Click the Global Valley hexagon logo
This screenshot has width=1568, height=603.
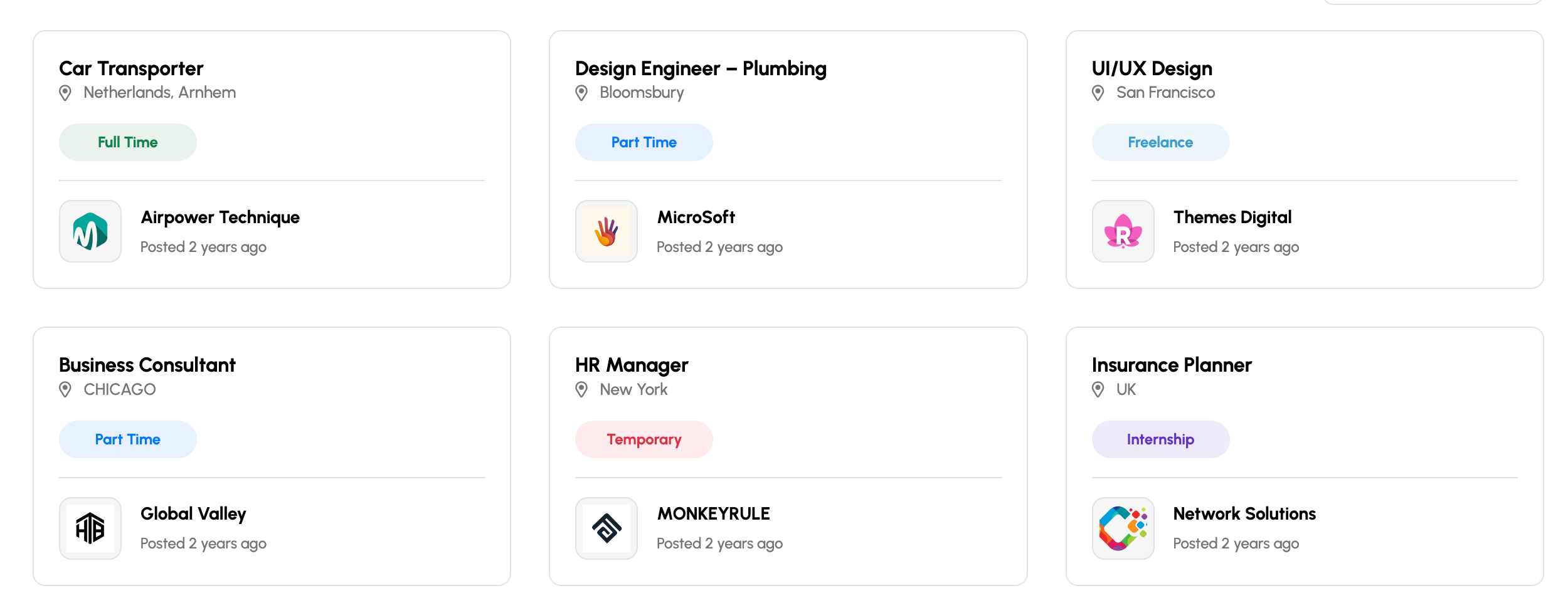coord(90,528)
